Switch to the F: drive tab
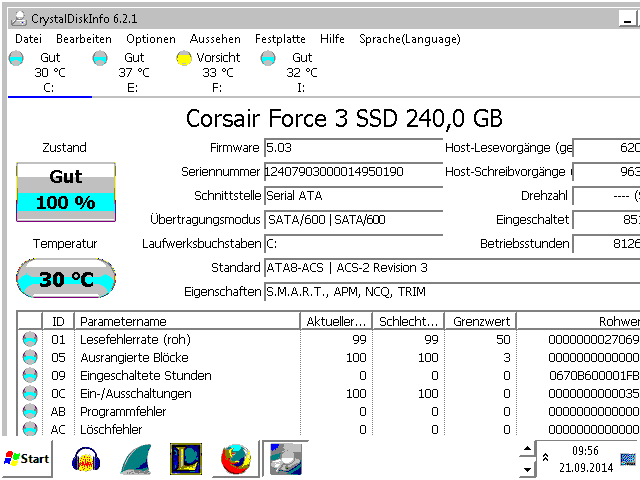 tap(217, 73)
